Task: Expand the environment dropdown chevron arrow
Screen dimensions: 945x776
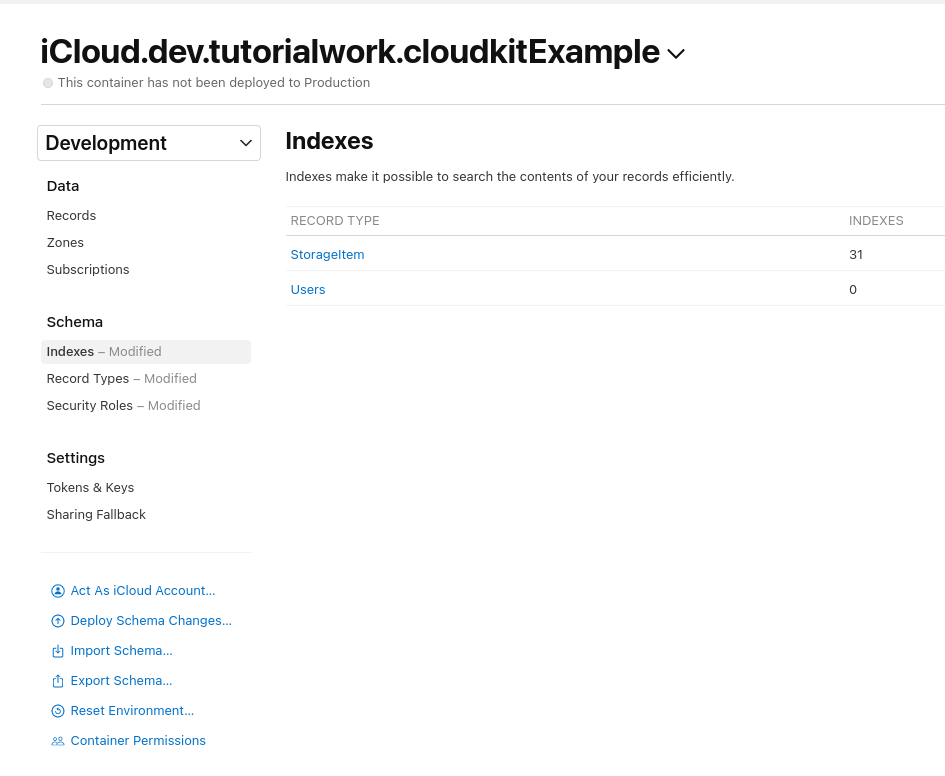Action: [x=245, y=143]
